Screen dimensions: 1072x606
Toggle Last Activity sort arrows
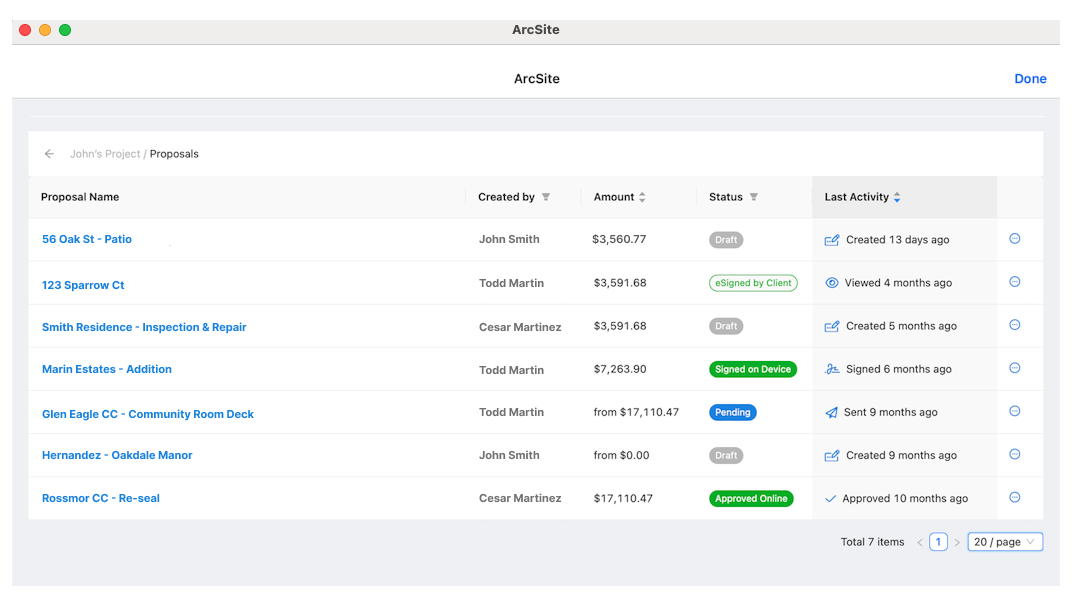[897, 197]
